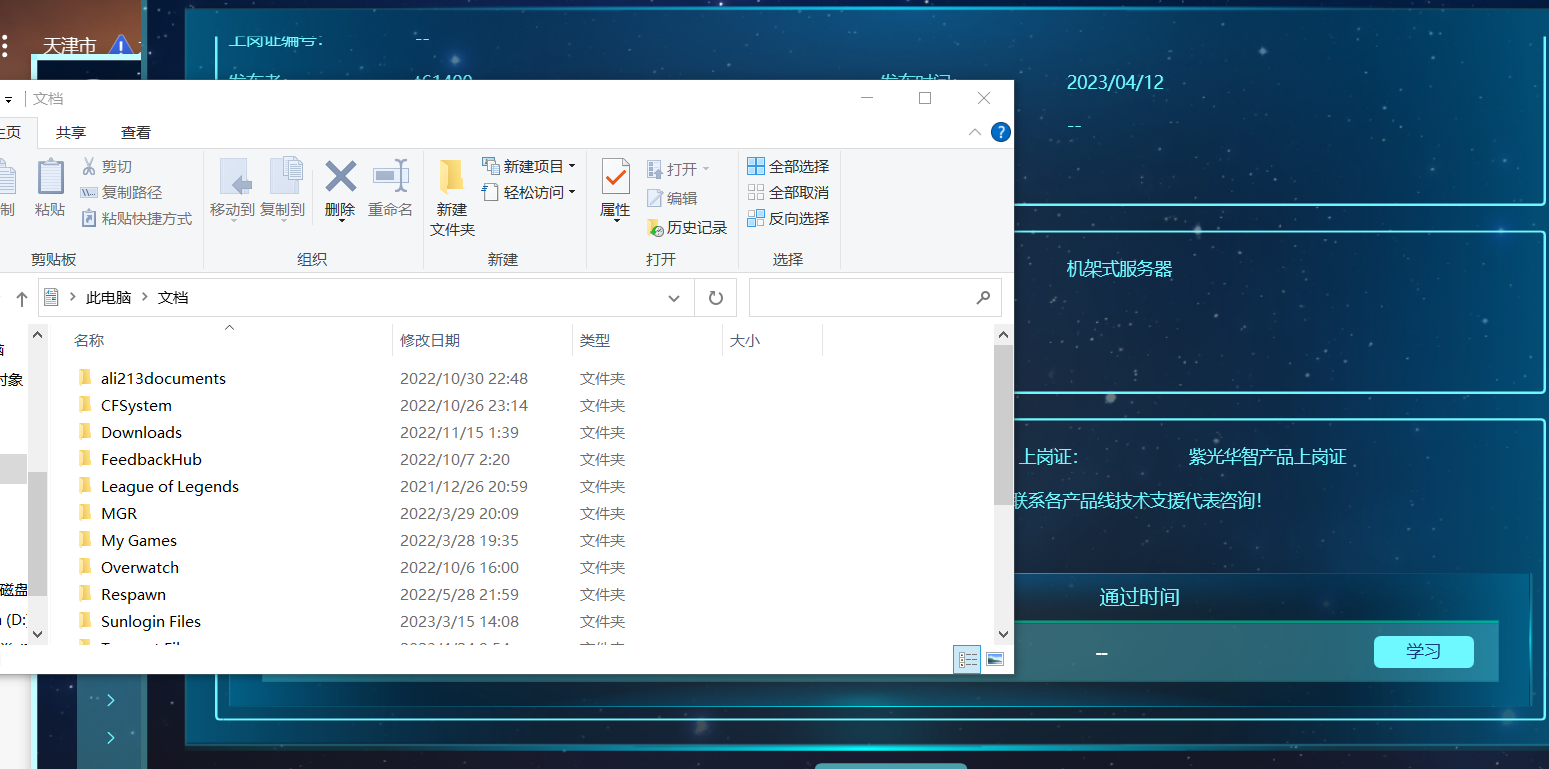The width and height of the screenshot is (1549, 769).
Task: Select the Sunlogin Files folder
Action: [151, 621]
